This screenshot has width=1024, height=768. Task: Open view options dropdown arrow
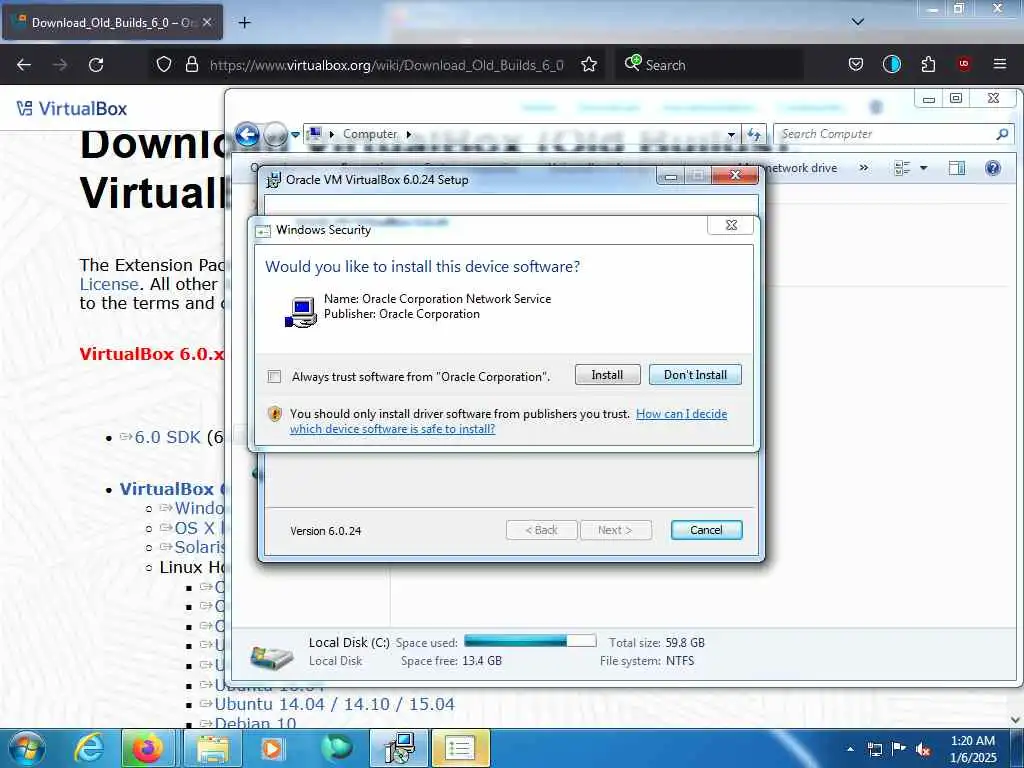(x=923, y=168)
